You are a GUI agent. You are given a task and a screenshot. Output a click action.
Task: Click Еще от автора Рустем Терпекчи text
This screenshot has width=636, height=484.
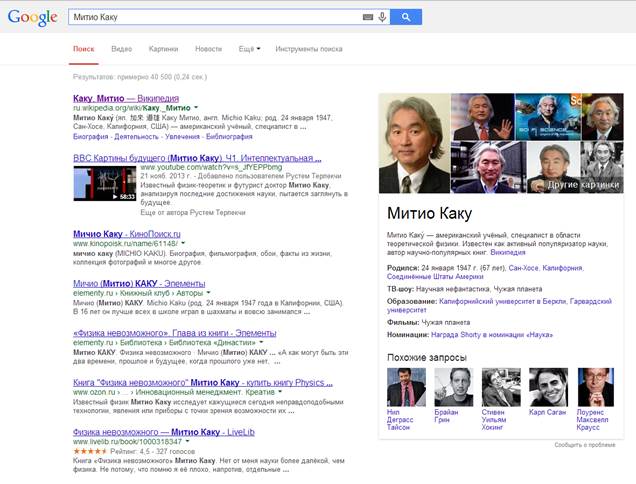coord(193,213)
